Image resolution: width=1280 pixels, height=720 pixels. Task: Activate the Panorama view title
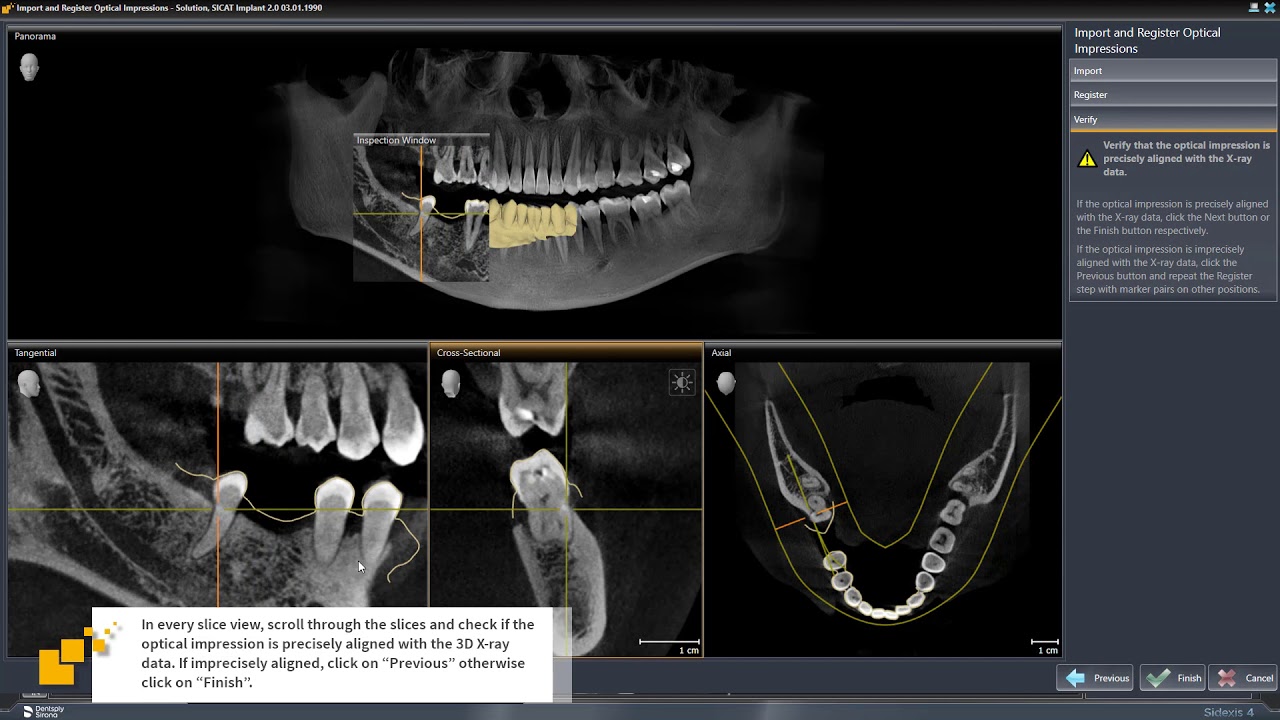point(35,36)
